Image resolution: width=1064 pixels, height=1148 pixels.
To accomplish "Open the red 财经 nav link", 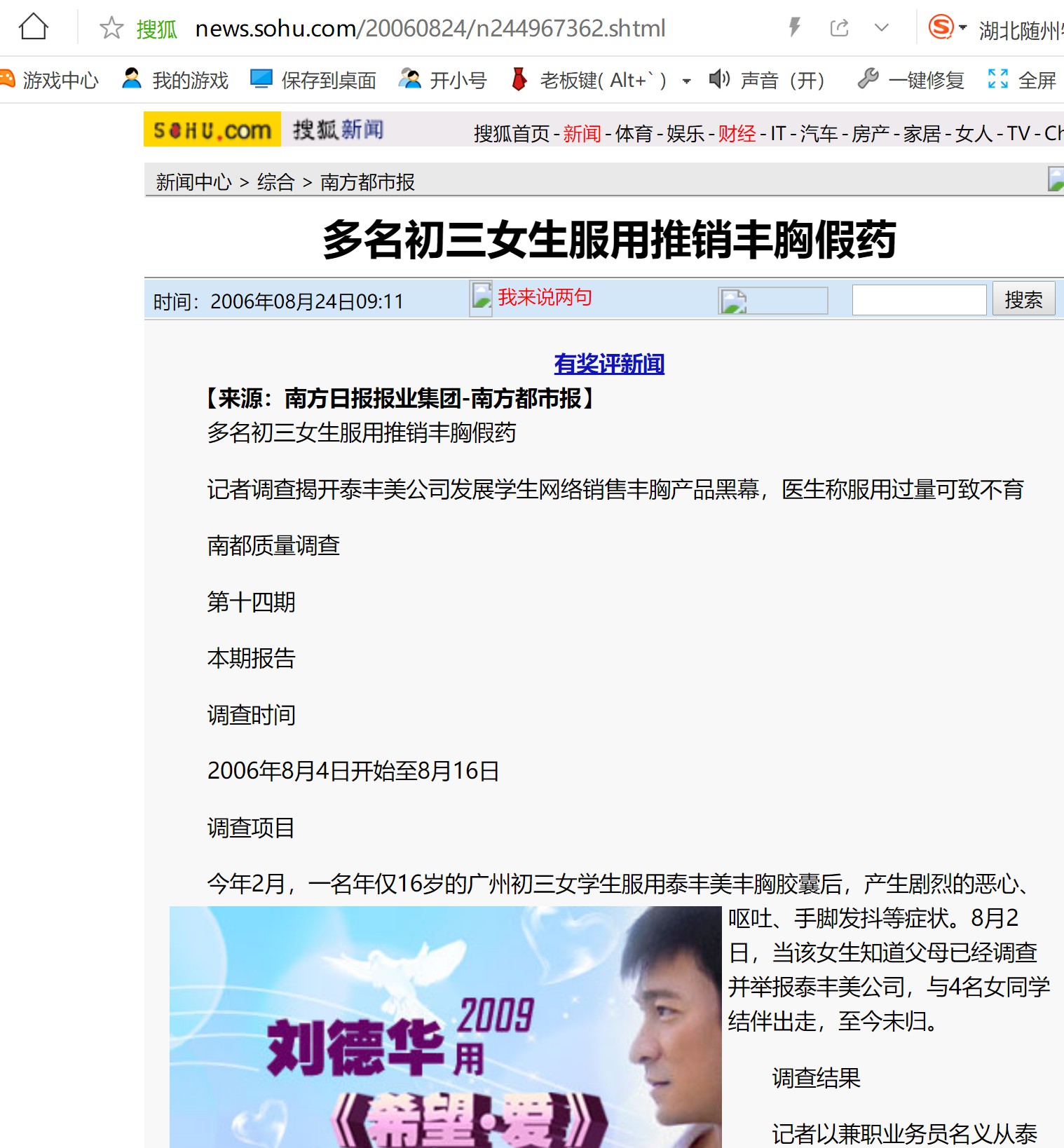I will click(x=737, y=133).
